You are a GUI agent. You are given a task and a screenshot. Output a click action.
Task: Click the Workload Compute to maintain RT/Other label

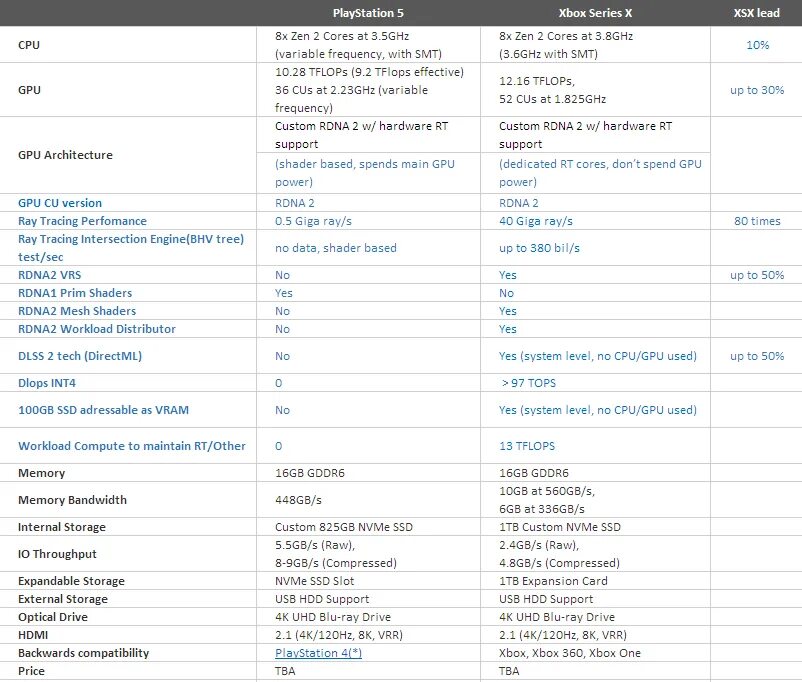coord(132,446)
